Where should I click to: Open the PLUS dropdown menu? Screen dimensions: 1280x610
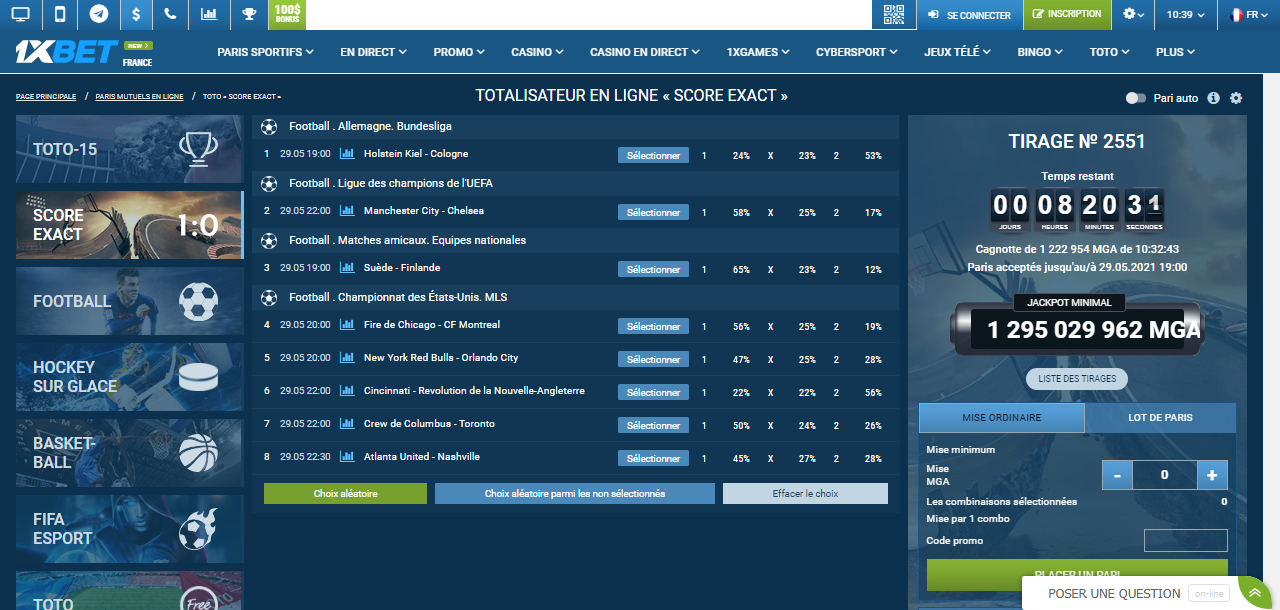coord(1176,52)
